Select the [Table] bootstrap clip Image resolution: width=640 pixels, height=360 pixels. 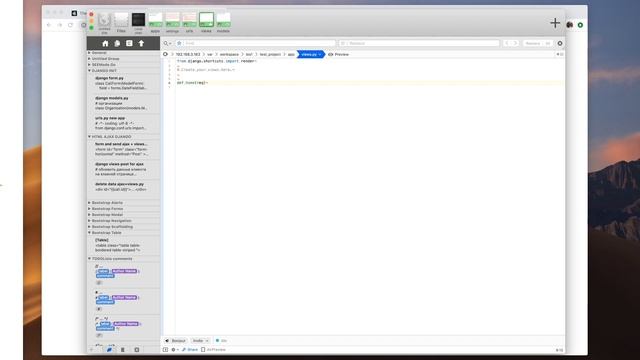[x=123, y=245]
